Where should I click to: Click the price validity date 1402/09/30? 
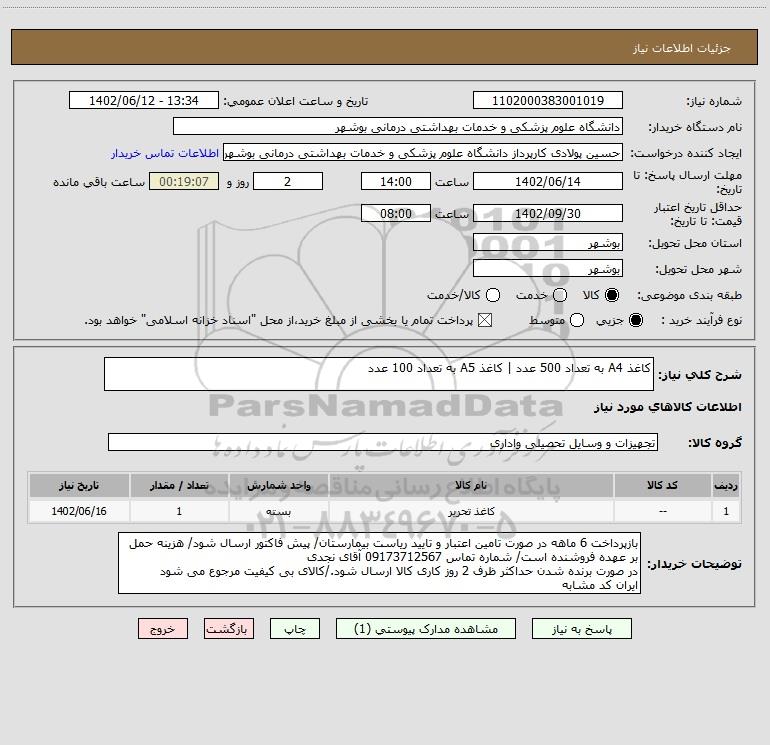pyautogui.click(x=548, y=213)
